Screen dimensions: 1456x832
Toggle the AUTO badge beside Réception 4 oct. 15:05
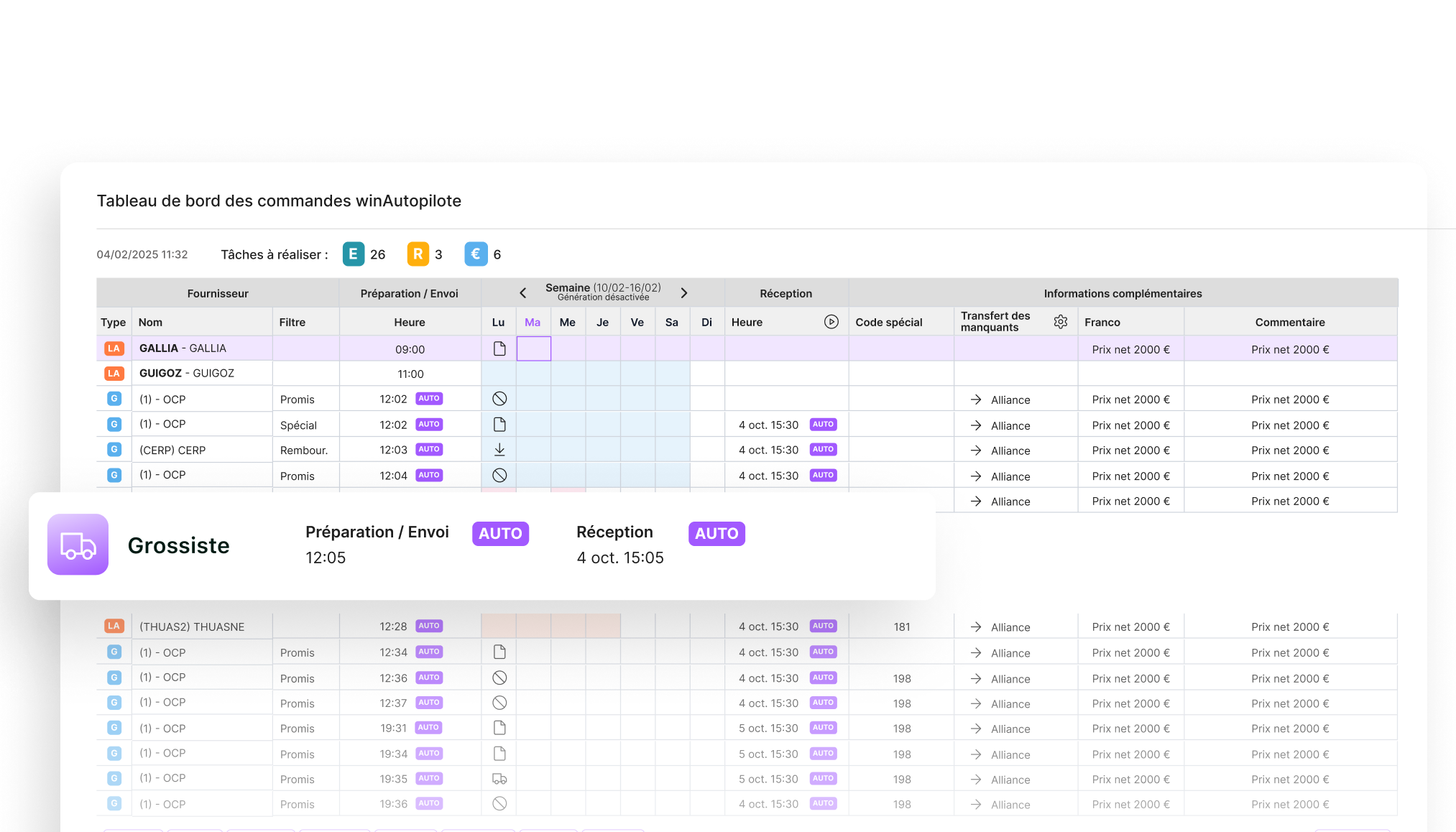click(x=717, y=534)
